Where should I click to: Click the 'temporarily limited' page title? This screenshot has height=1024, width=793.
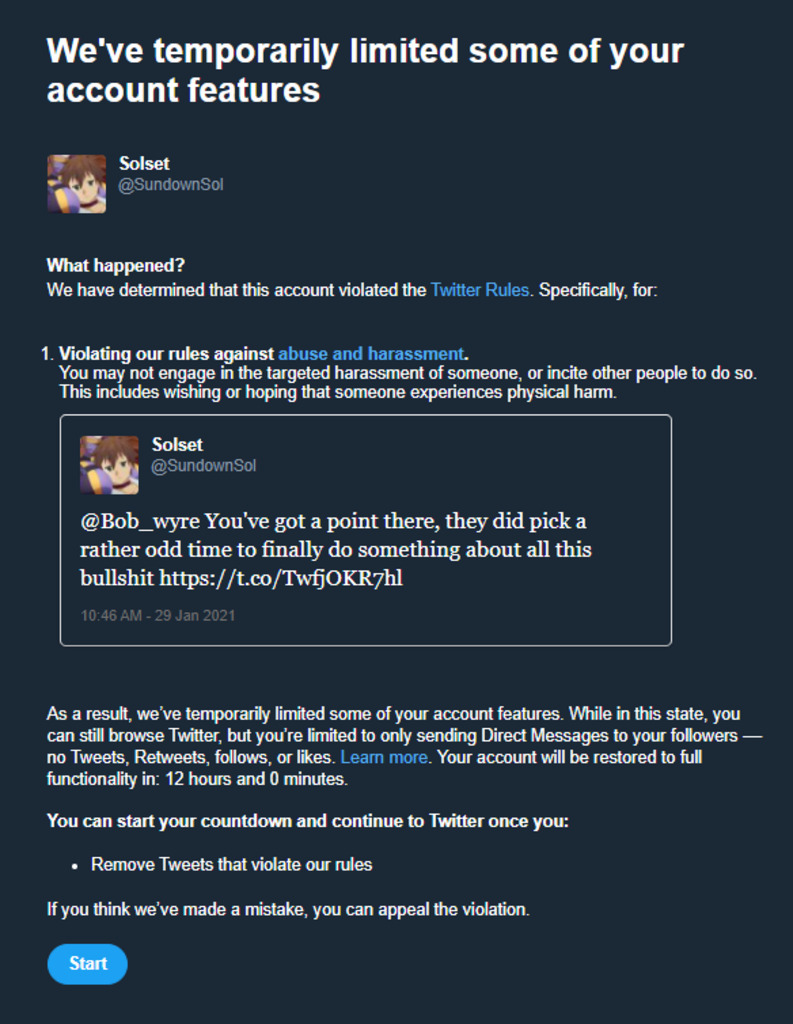pyautogui.click(x=365, y=69)
